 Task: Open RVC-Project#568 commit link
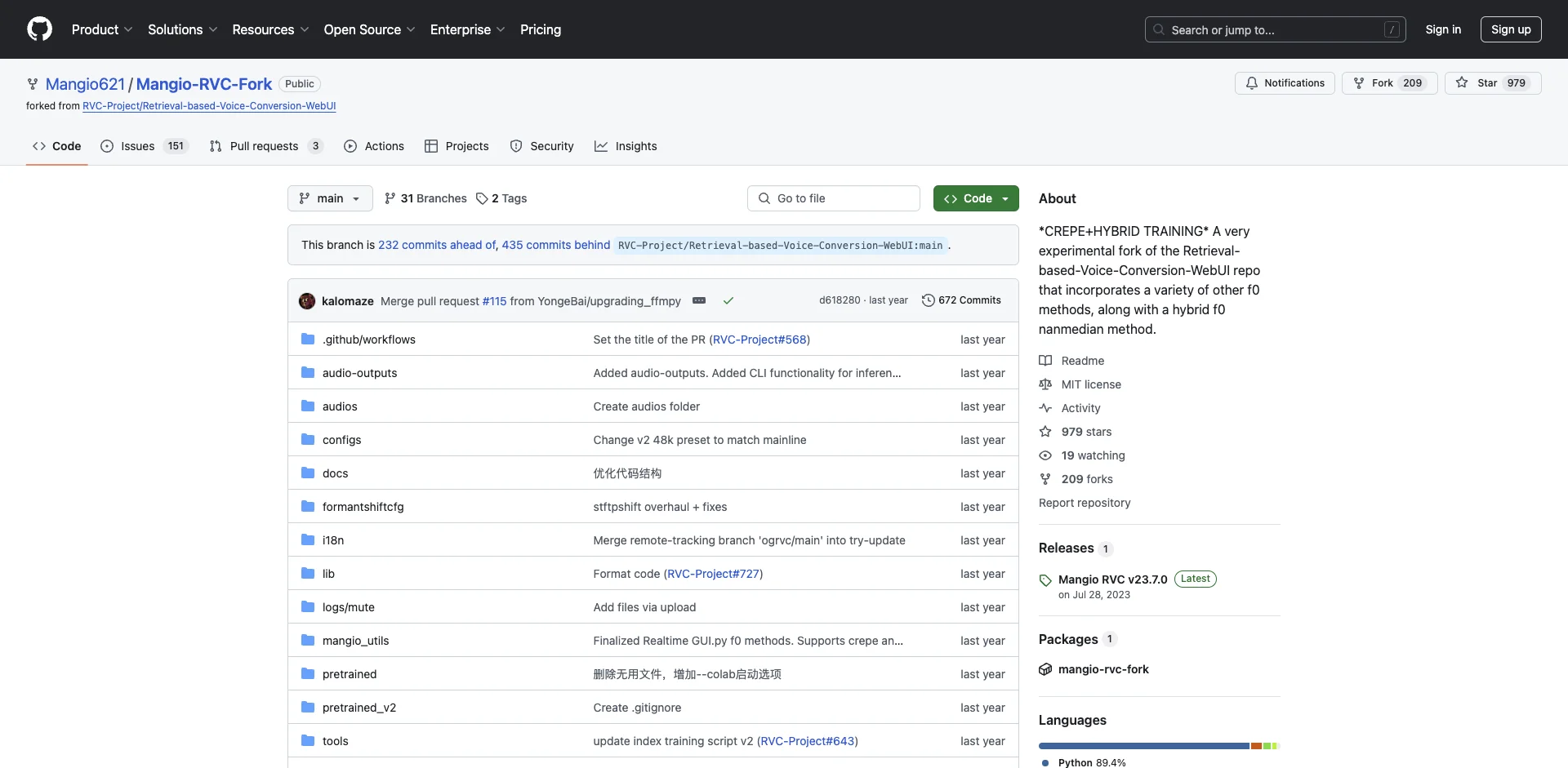pos(759,340)
